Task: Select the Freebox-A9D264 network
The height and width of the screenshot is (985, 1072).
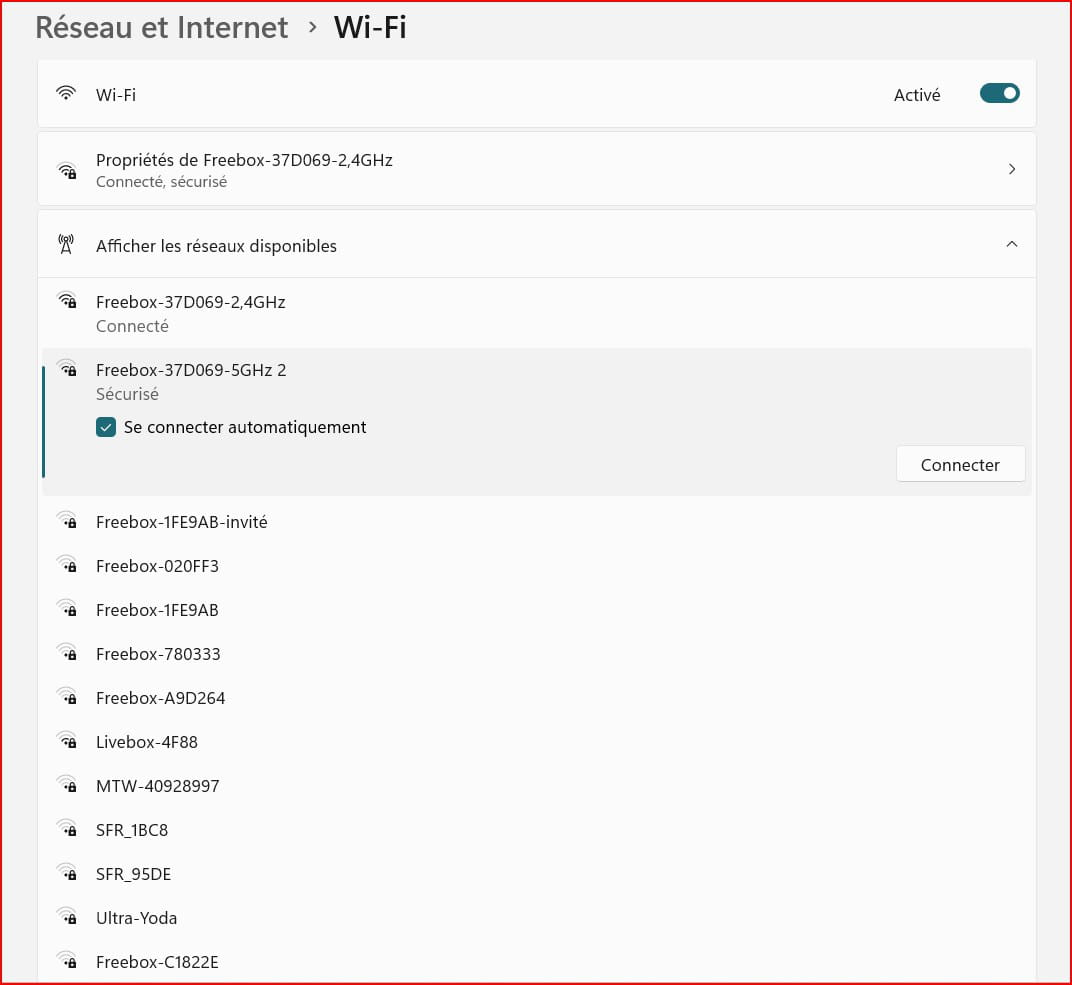Action: click(160, 698)
